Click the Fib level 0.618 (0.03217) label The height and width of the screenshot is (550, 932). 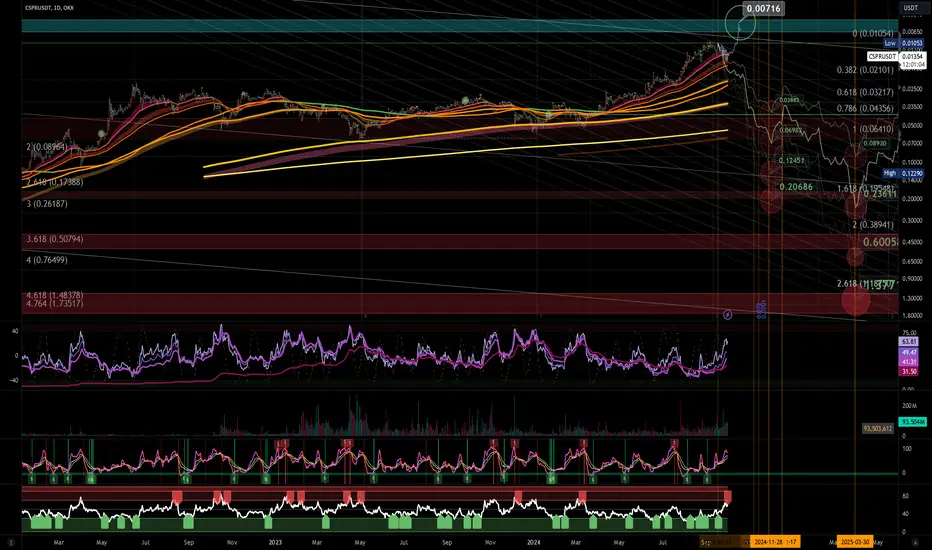coord(865,92)
